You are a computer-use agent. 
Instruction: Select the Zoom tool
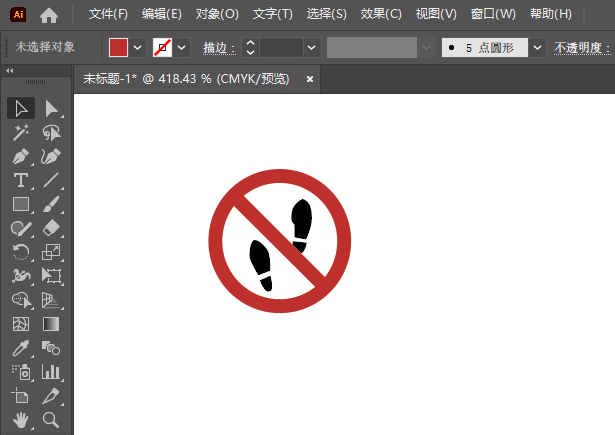click(51, 420)
